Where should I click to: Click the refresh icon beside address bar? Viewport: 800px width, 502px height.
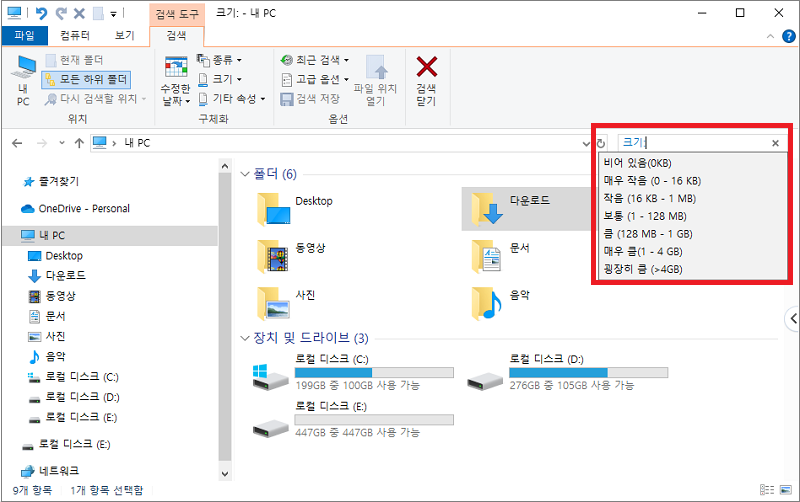click(x=601, y=143)
